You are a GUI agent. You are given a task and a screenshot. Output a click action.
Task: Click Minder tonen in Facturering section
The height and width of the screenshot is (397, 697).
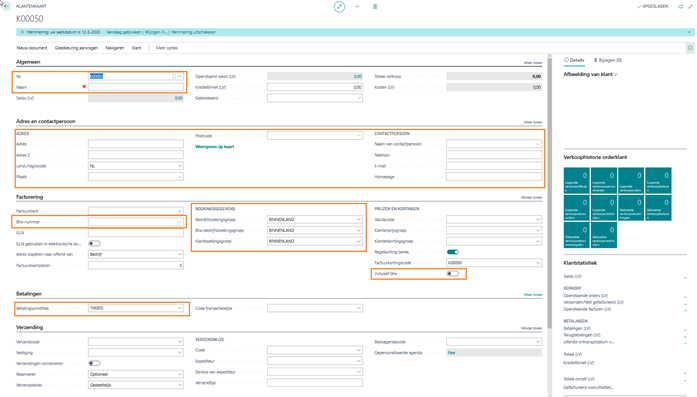[x=531, y=197]
